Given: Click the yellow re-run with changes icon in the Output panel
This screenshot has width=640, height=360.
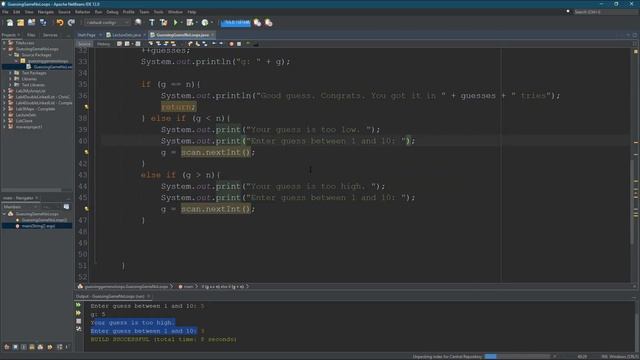Looking at the screenshot, I should pos(78,313).
